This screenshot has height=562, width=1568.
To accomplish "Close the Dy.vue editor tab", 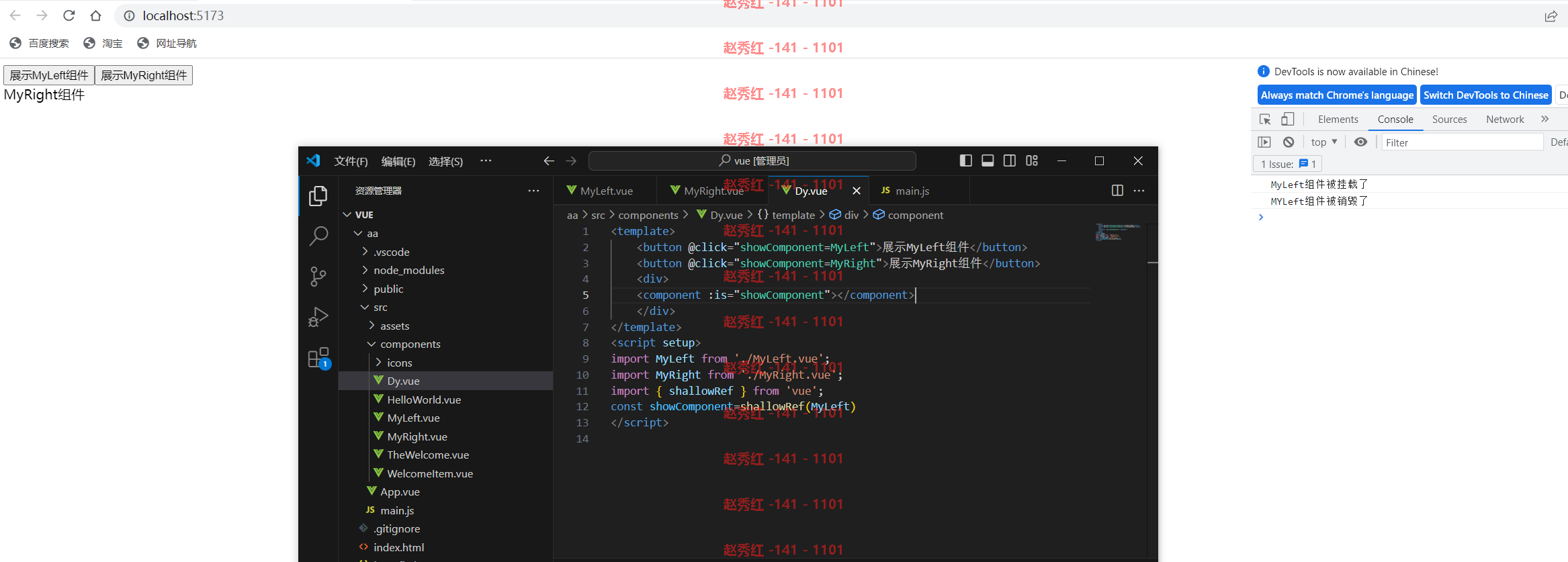I will [857, 191].
